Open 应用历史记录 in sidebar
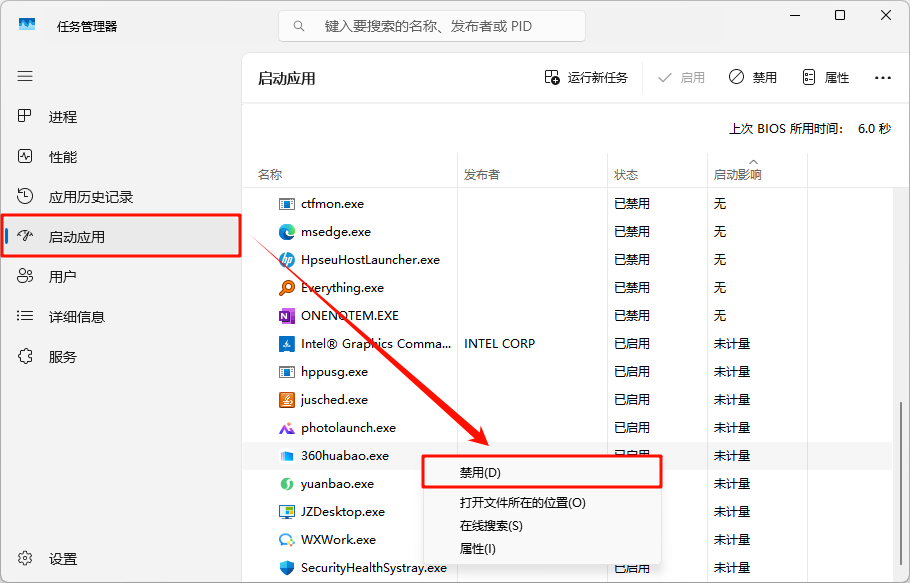Image resolution: width=910 pixels, height=583 pixels. (x=90, y=197)
